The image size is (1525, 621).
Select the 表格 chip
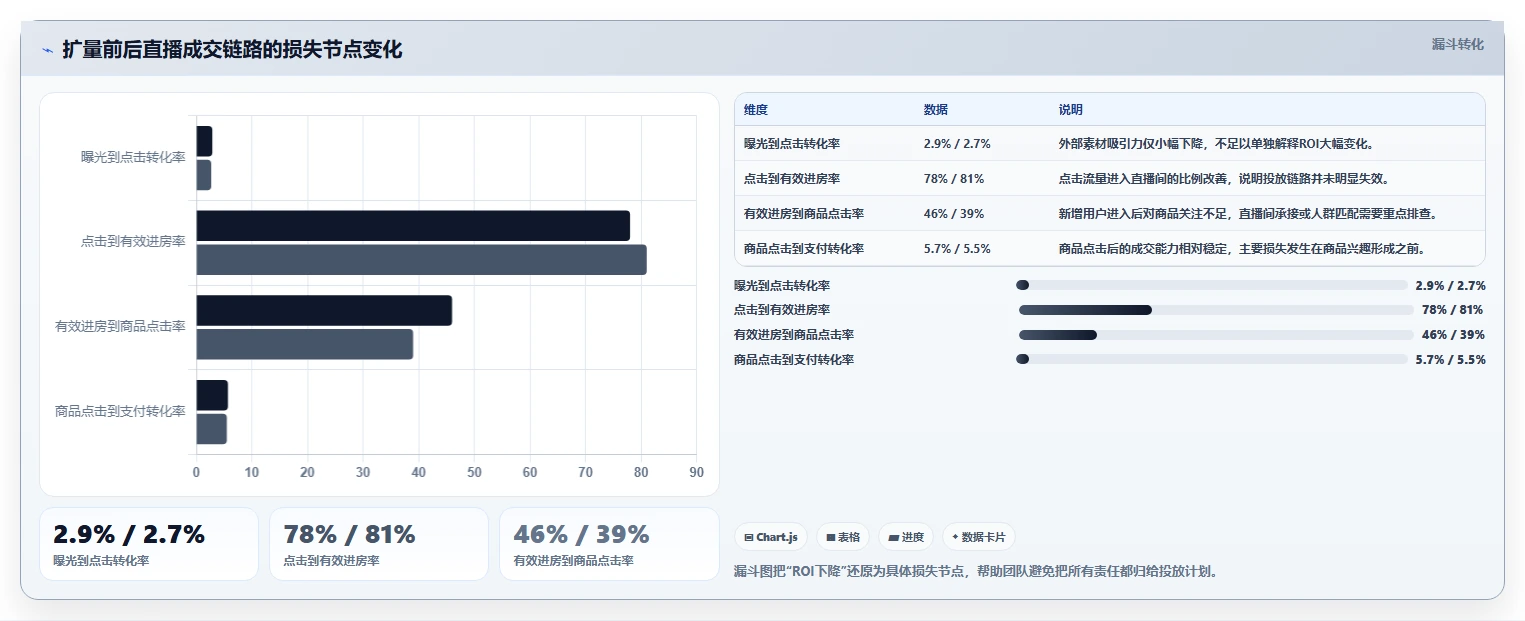843,537
